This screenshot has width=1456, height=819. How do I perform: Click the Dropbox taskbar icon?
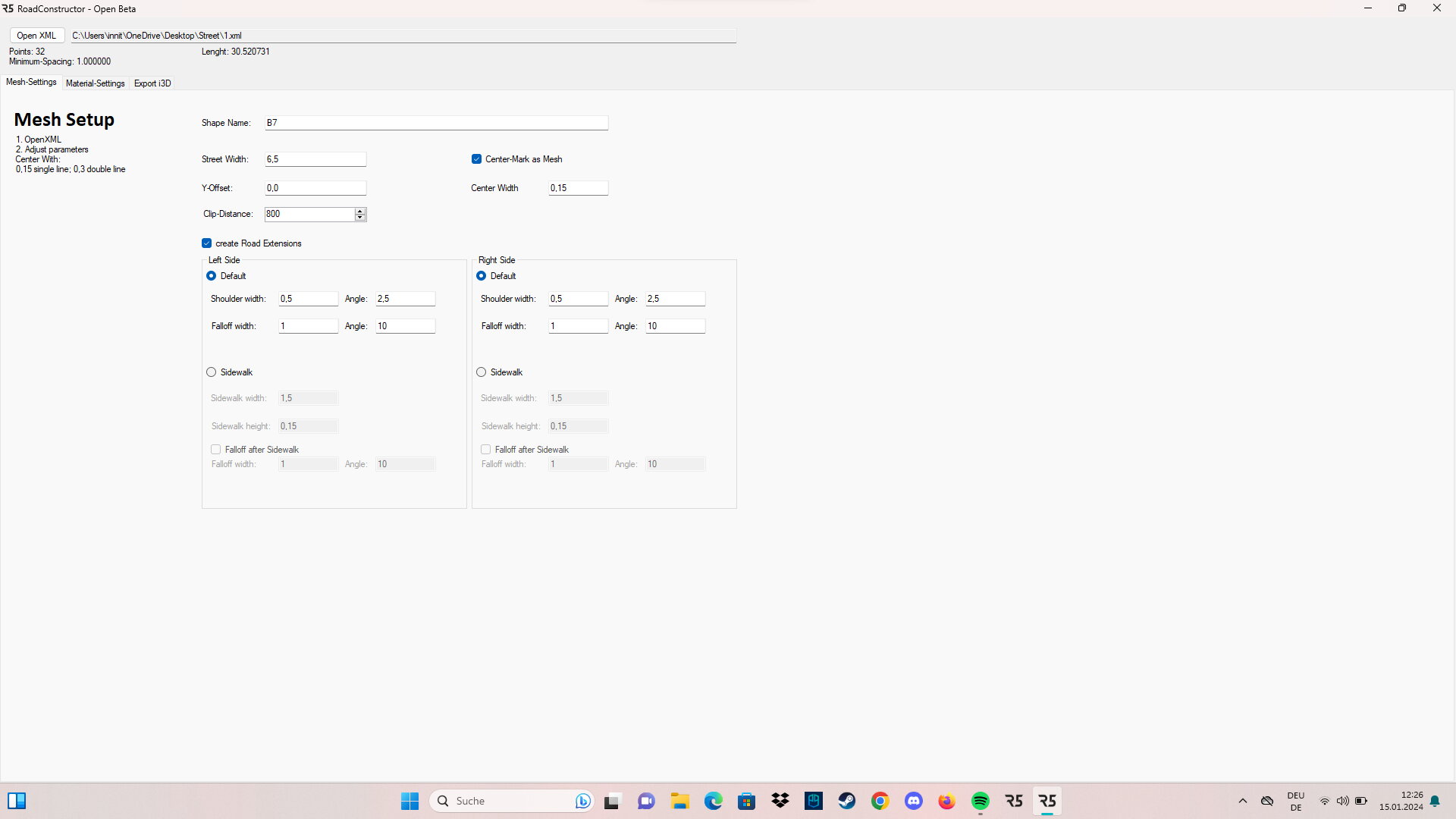(x=780, y=801)
